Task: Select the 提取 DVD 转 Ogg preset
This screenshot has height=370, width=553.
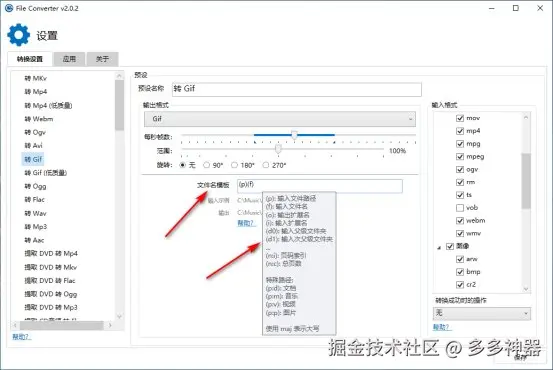Action: tap(51, 294)
